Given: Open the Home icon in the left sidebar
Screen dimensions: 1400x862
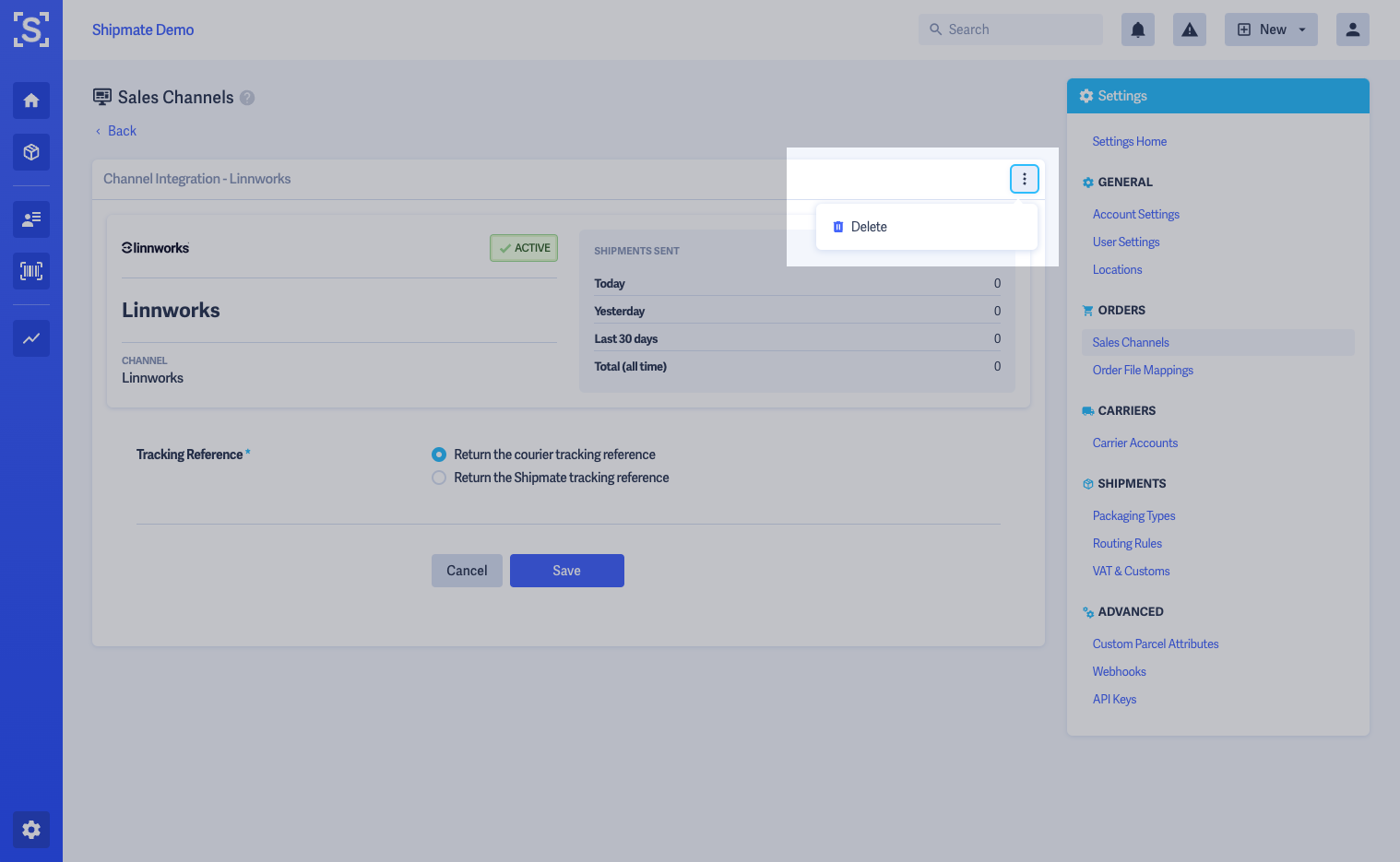Looking at the screenshot, I should [x=31, y=100].
